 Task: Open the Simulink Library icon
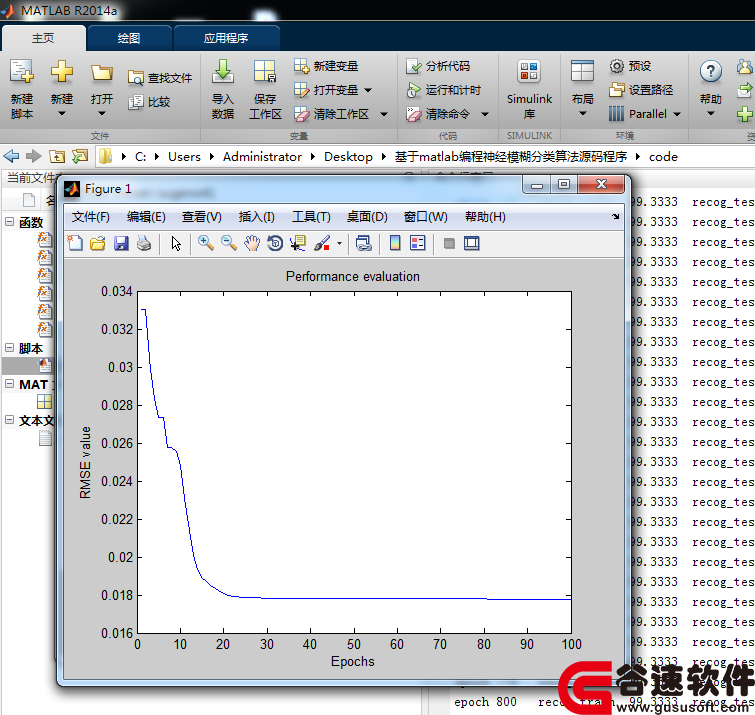click(x=529, y=71)
